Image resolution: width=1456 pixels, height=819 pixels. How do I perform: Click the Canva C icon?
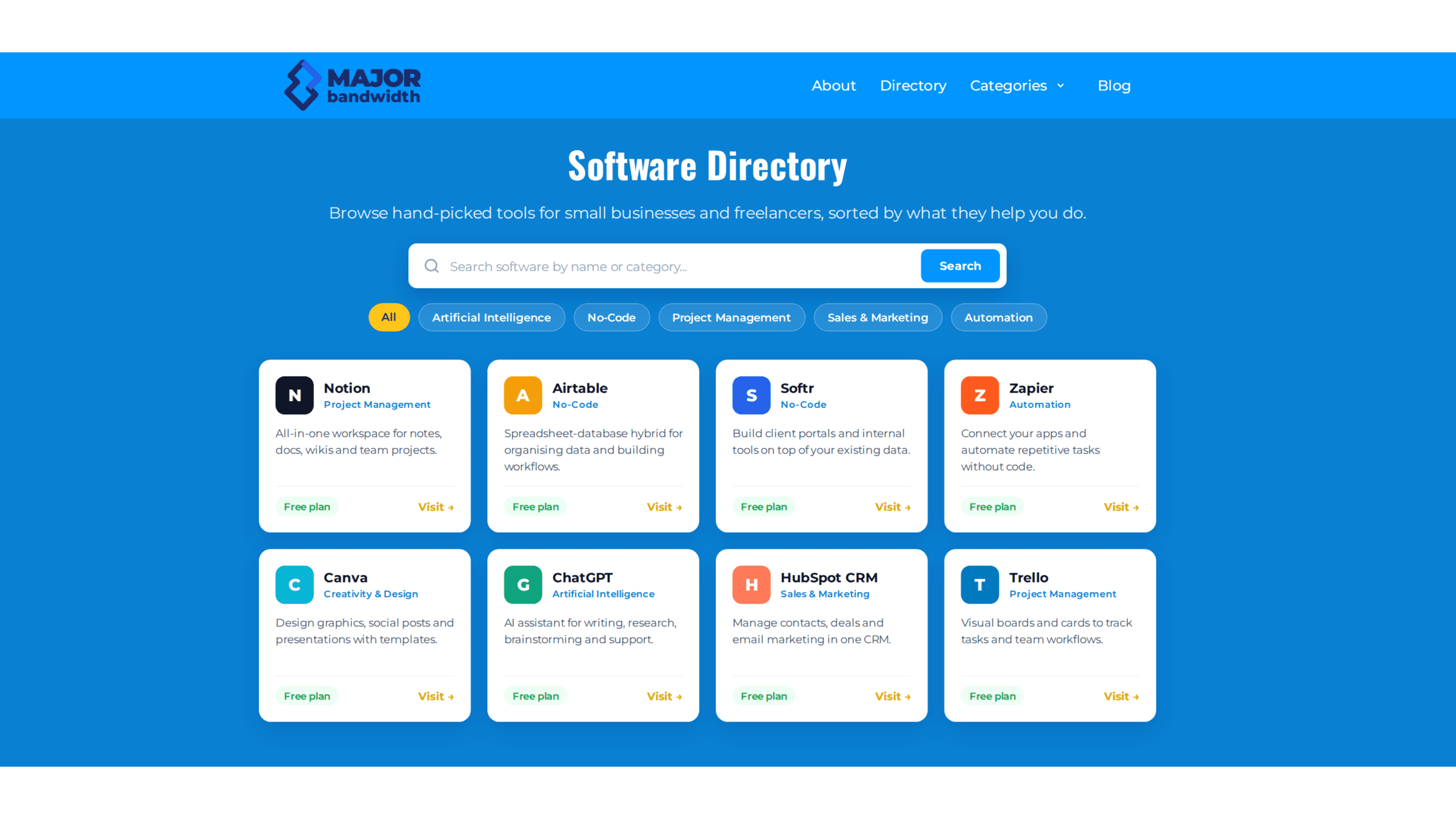(x=295, y=584)
